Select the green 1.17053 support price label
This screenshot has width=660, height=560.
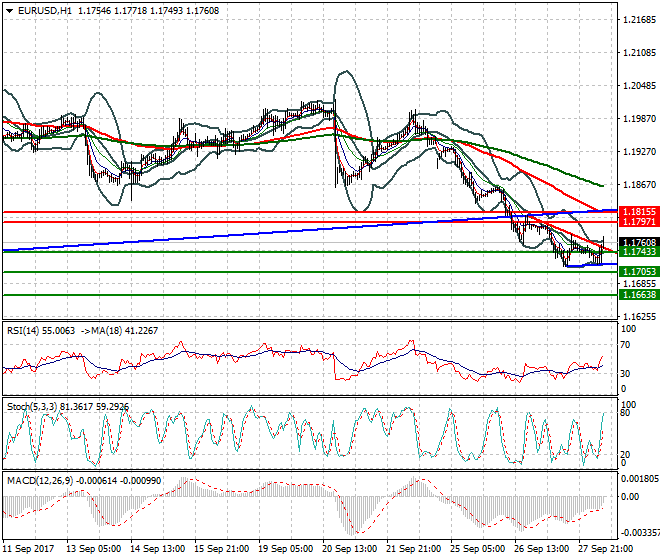(x=639, y=272)
